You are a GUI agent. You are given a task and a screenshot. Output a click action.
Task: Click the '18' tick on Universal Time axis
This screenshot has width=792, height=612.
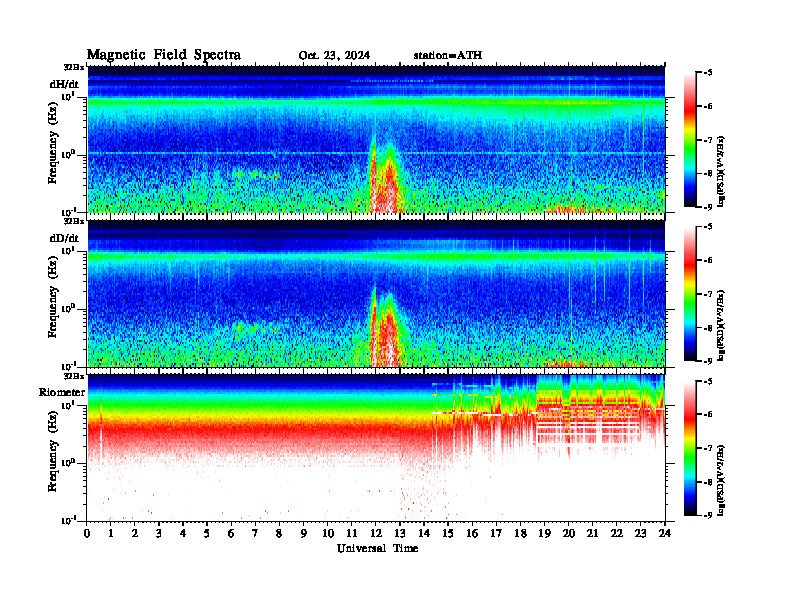tap(520, 533)
